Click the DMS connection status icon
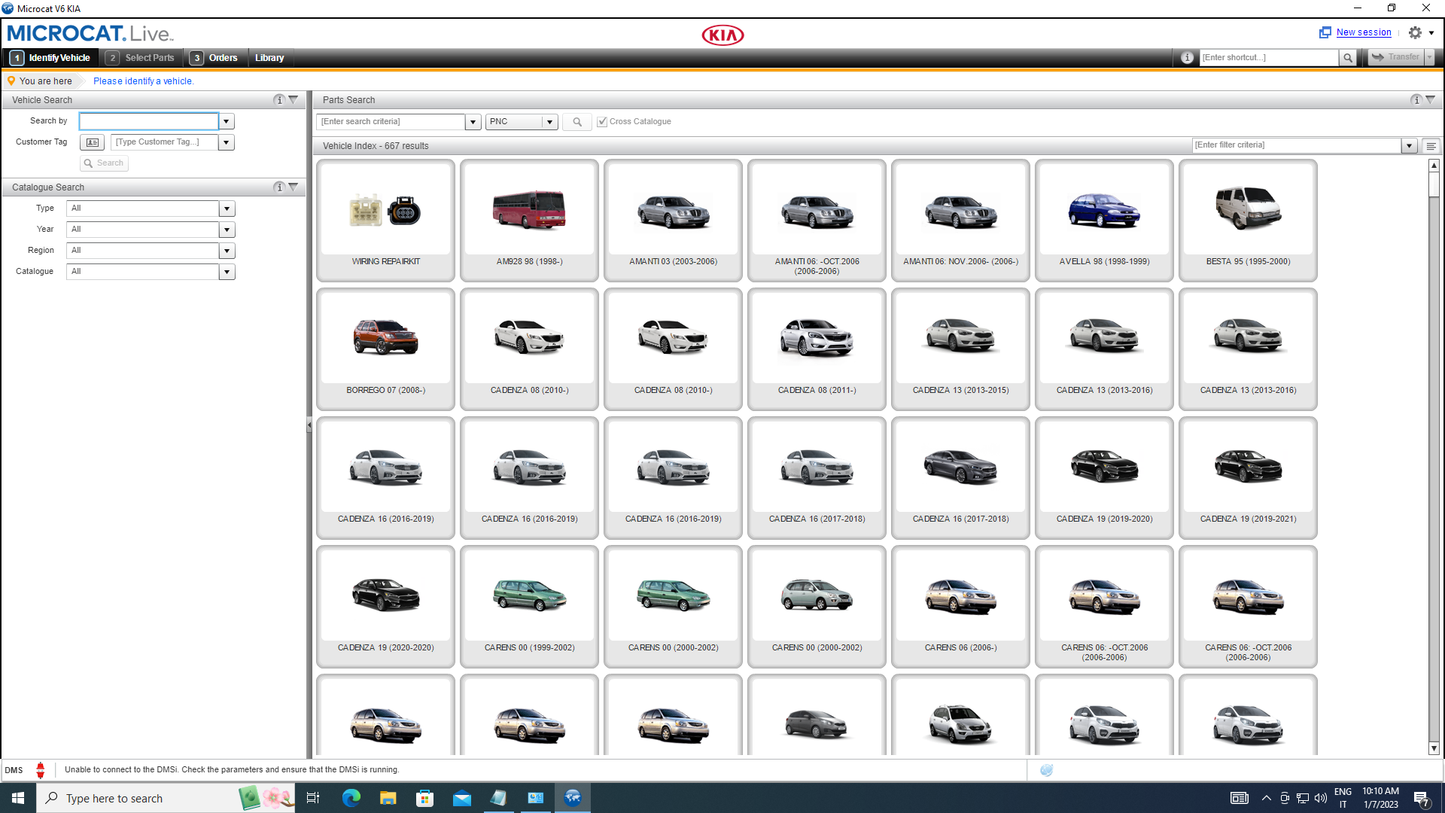Viewport: 1445px width, 813px height. (40, 770)
